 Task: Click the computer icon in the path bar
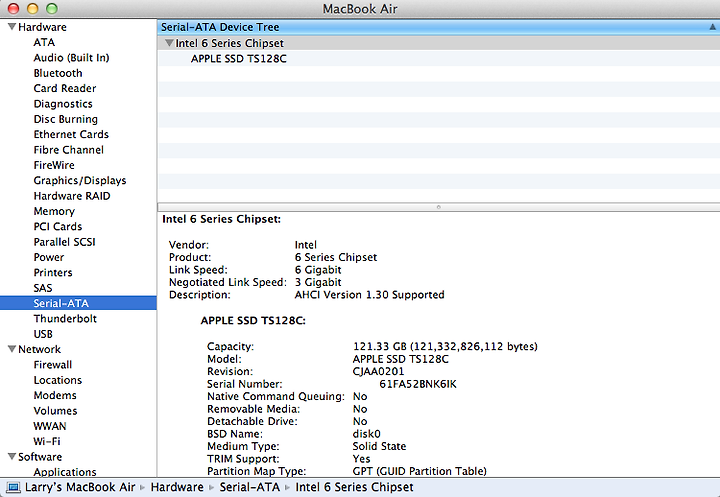[x=13, y=487]
